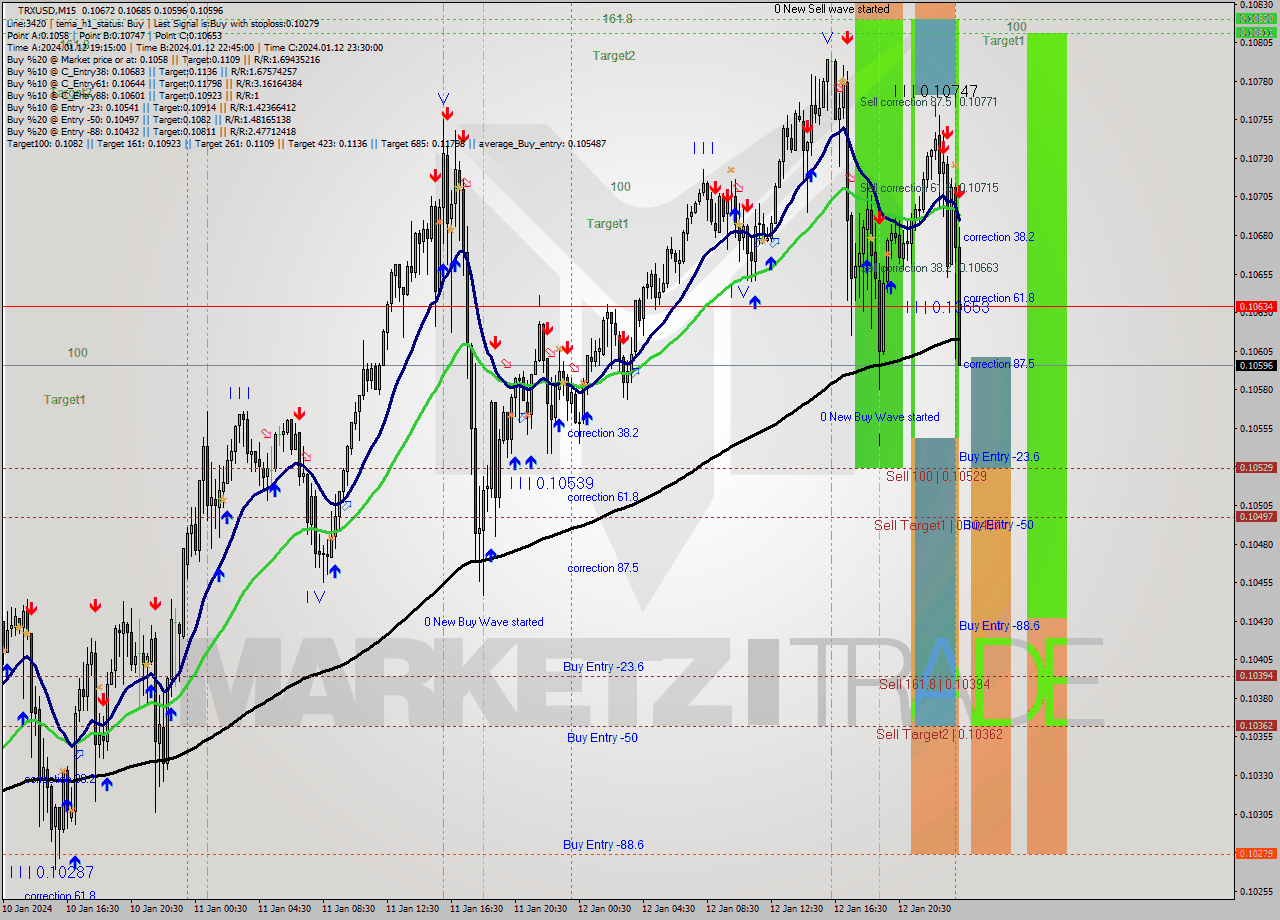Screen dimensions: 1280x920
Task: Click the 'Buy %10 @ C_Entry61' line
Action: [x=153, y=83]
